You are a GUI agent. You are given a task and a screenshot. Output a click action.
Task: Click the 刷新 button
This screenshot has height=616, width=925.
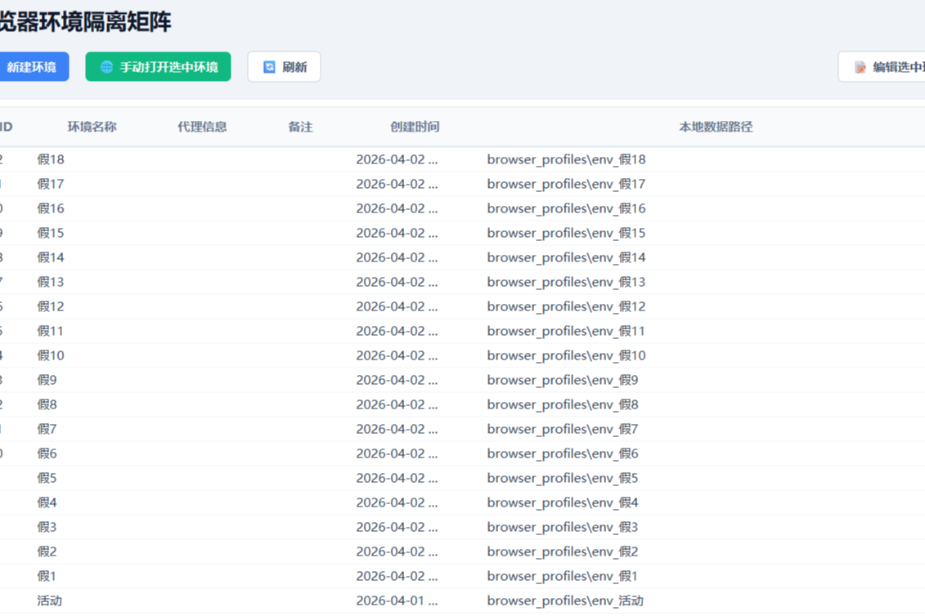click(284, 67)
